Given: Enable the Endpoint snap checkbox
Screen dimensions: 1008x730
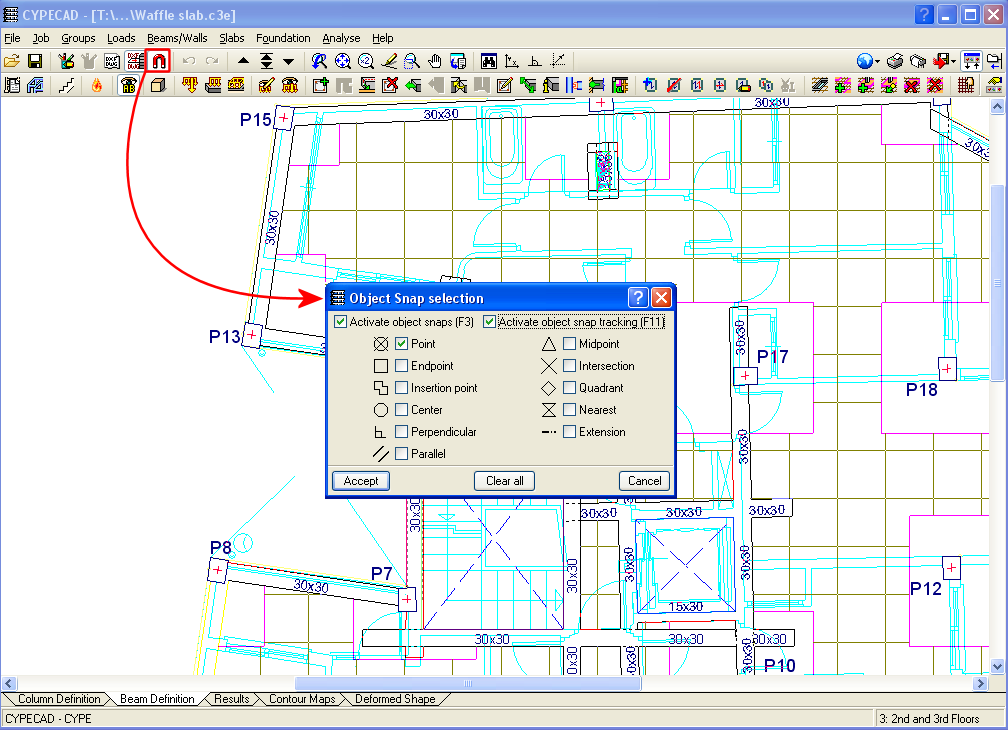Looking at the screenshot, I should point(402,366).
